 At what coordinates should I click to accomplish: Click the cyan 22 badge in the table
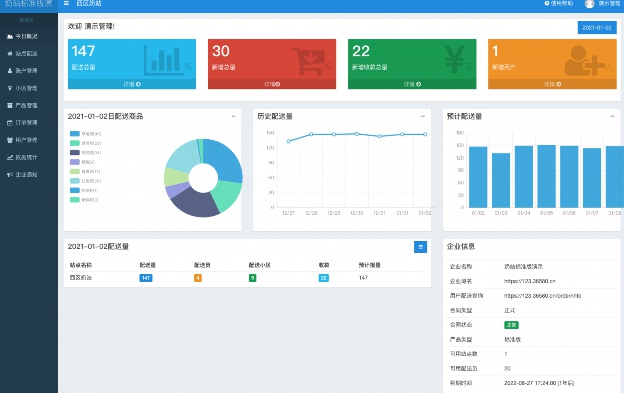(324, 278)
